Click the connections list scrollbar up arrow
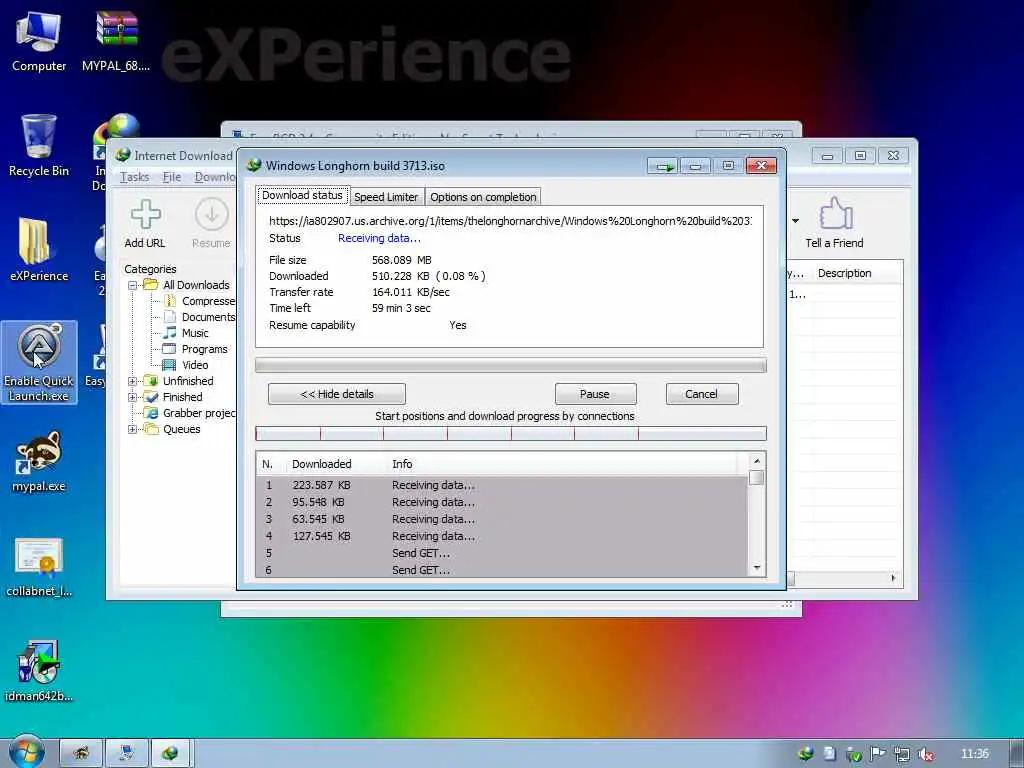 tap(757, 461)
